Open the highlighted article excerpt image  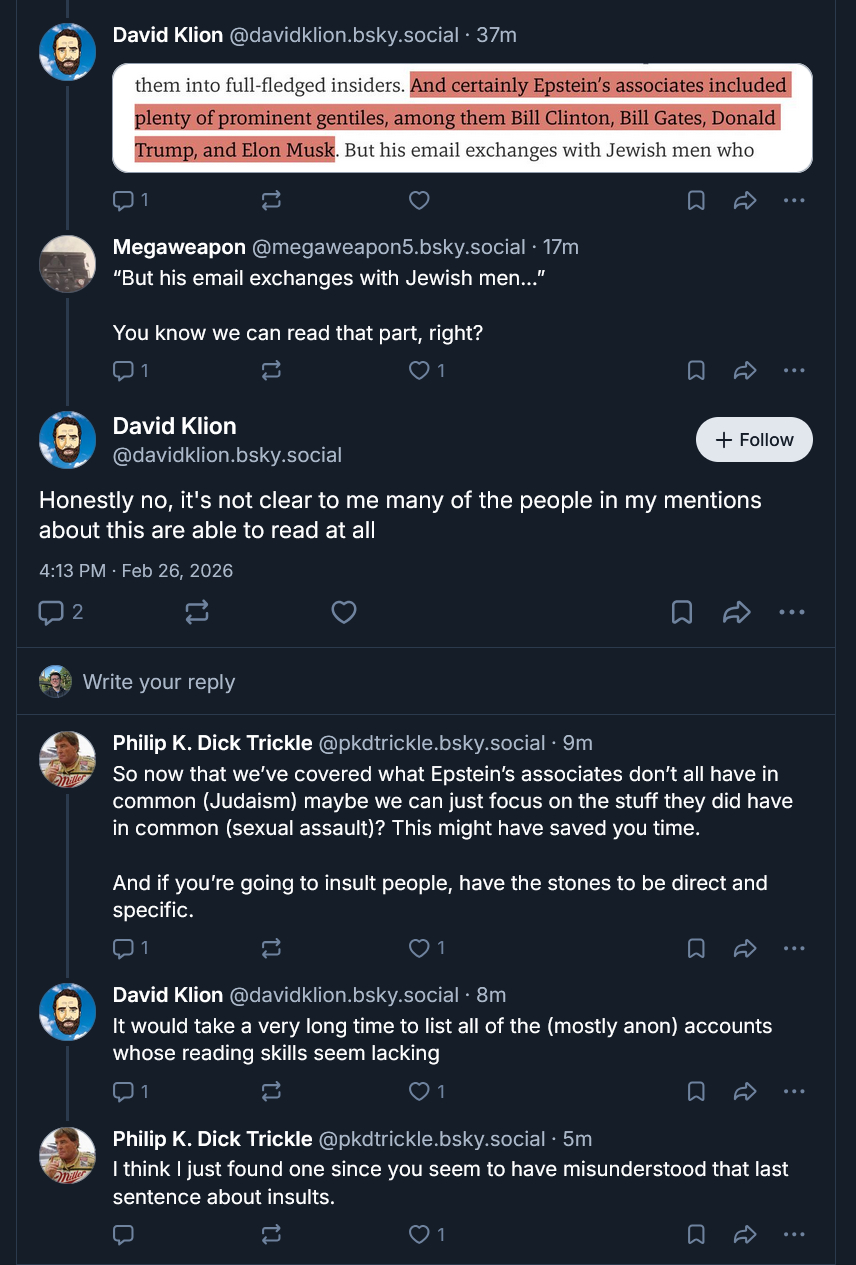462,118
